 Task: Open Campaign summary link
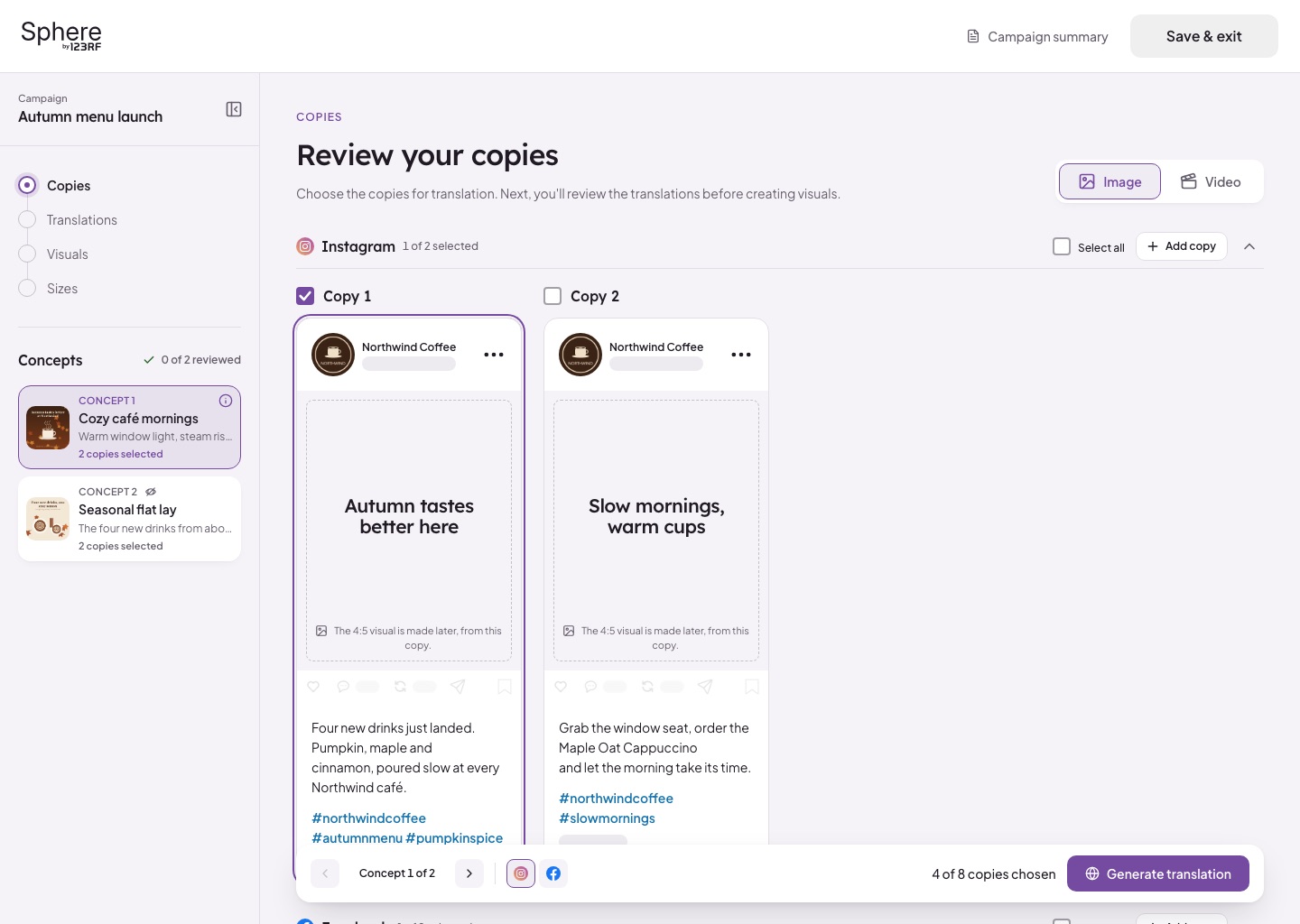(1037, 36)
